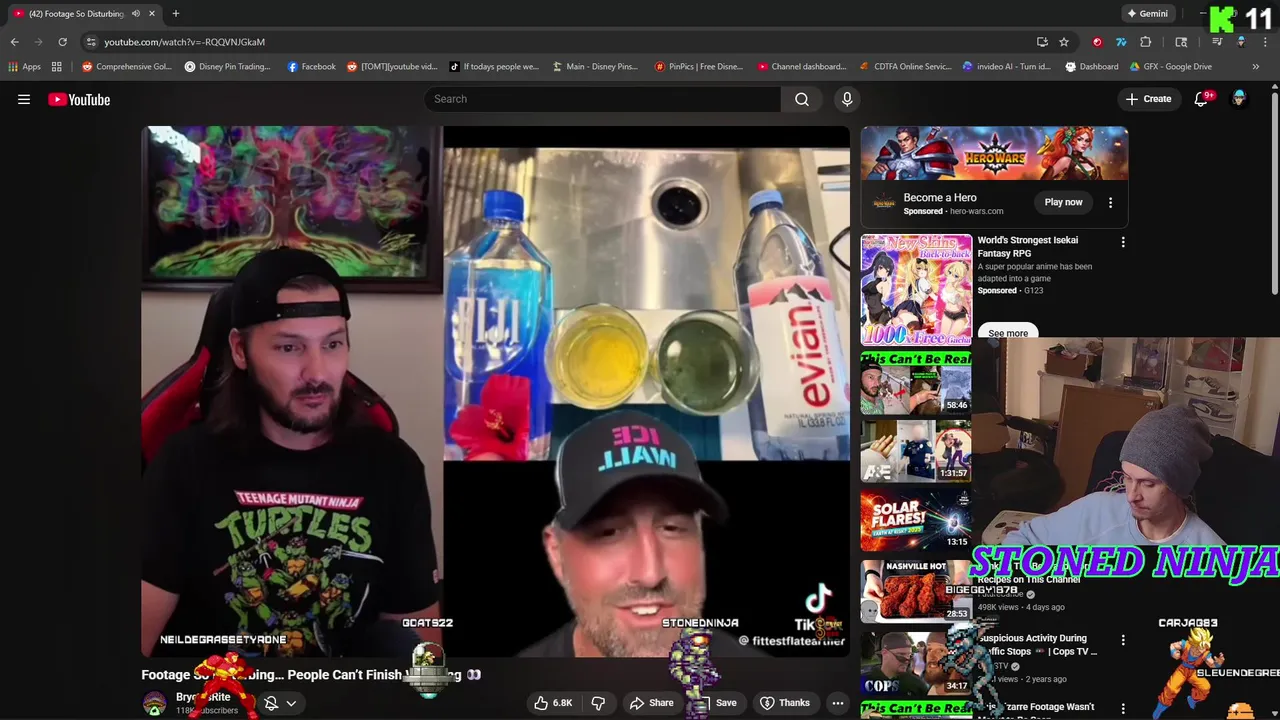Viewport: 1280px width, 720px height.
Task: Like the video with 6.8K likes
Action: pyautogui.click(x=552, y=703)
